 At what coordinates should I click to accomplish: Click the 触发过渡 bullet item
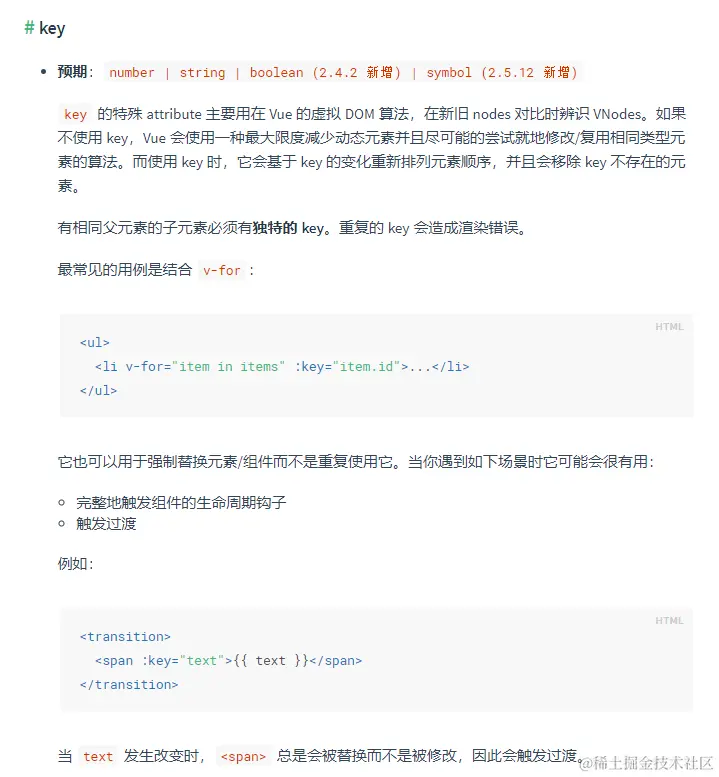pyautogui.click(x=106, y=524)
